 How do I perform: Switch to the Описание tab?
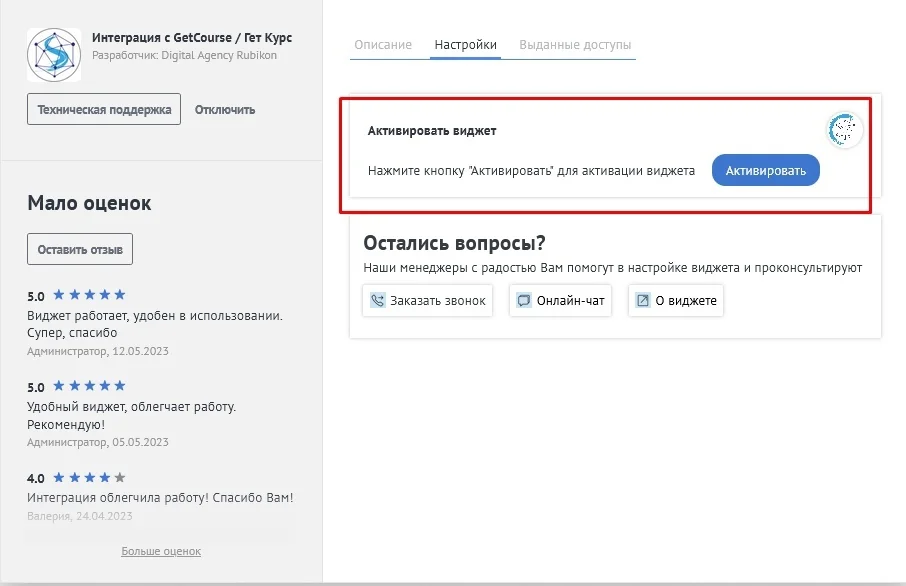pos(383,44)
